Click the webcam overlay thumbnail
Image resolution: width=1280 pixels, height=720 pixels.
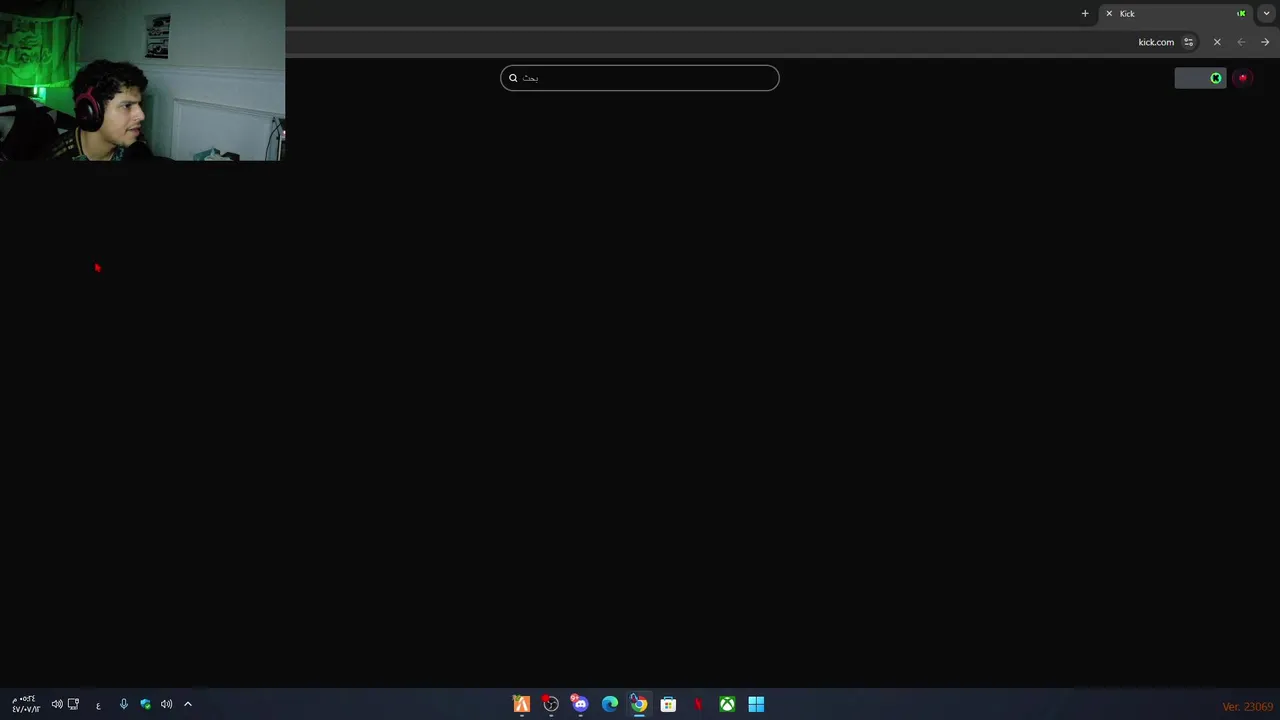142,80
